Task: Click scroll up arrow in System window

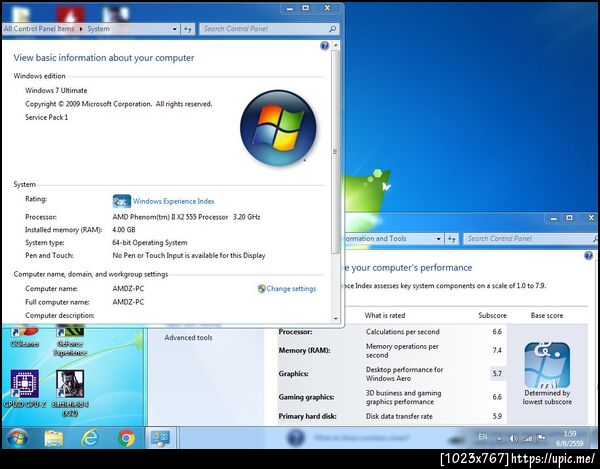Action: tap(336, 45)
